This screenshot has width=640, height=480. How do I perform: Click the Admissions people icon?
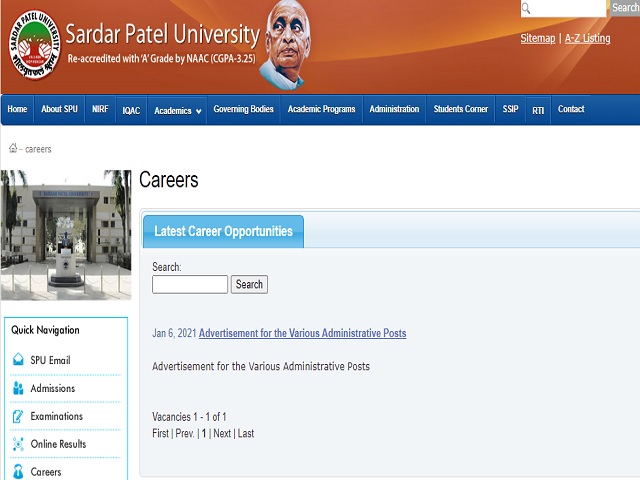tap(18, 388)
